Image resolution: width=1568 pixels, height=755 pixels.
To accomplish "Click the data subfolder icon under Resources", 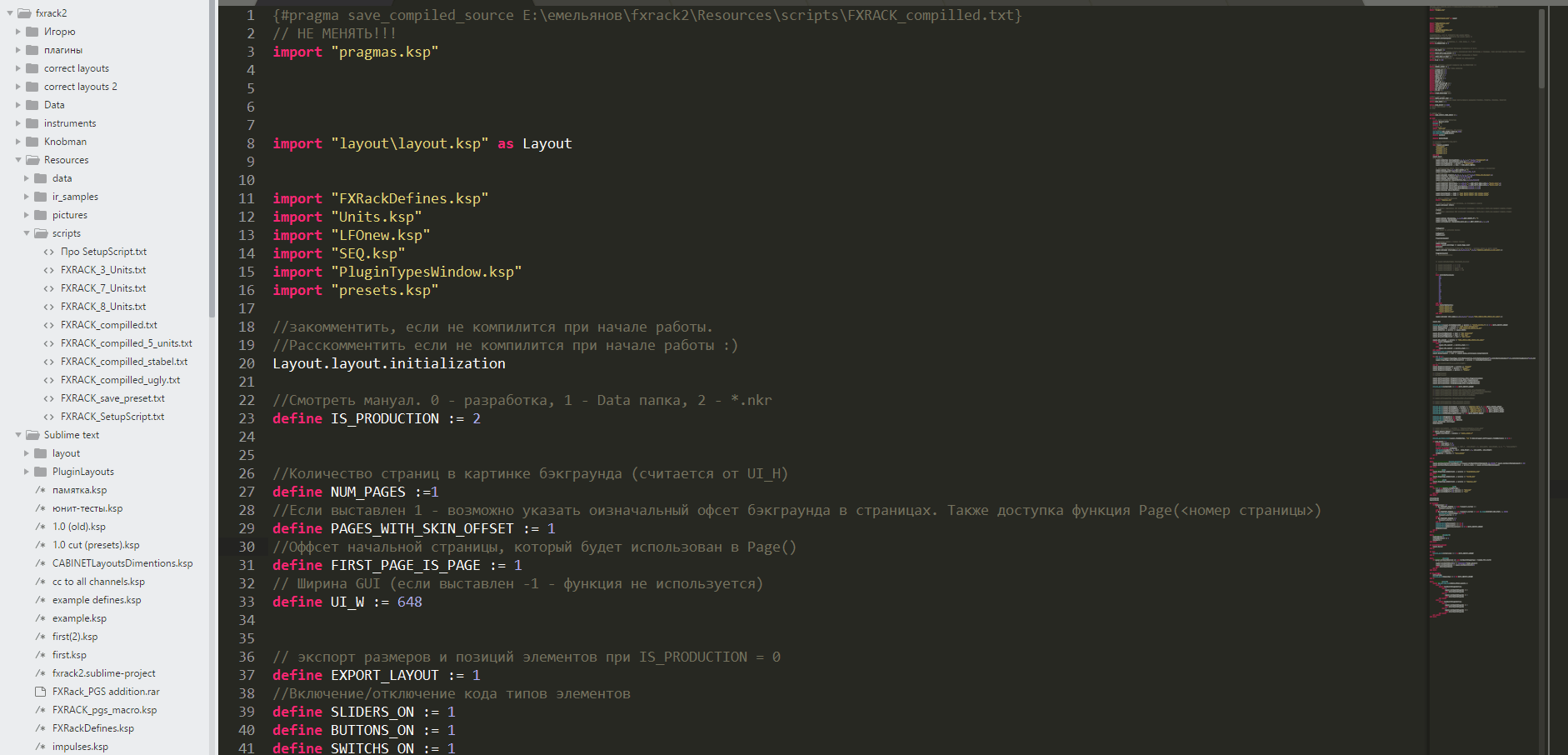I will tap(41, 178).
